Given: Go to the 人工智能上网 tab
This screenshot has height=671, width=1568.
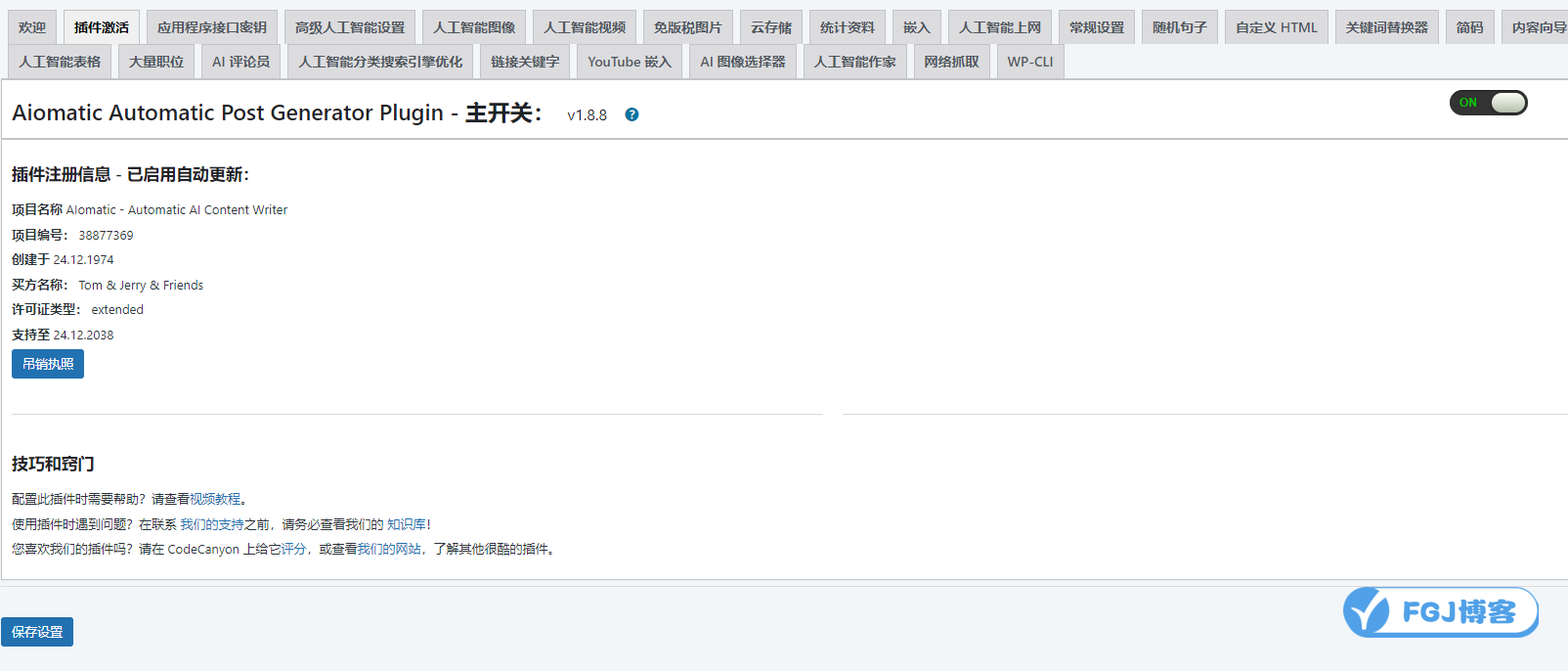Looking at the screenshot, I should tap(1000, 27).
